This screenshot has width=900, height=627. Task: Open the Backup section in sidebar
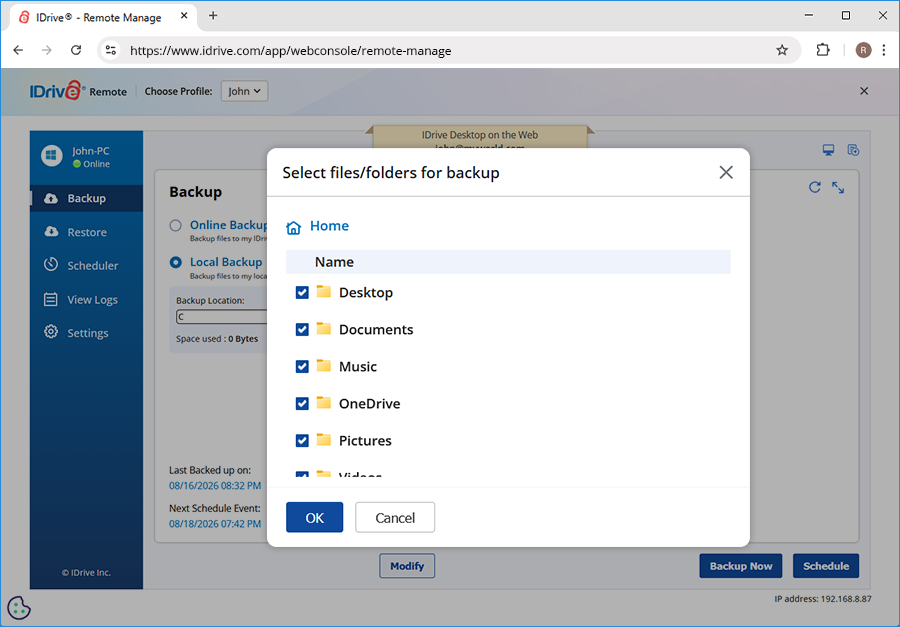pos(87,198)
